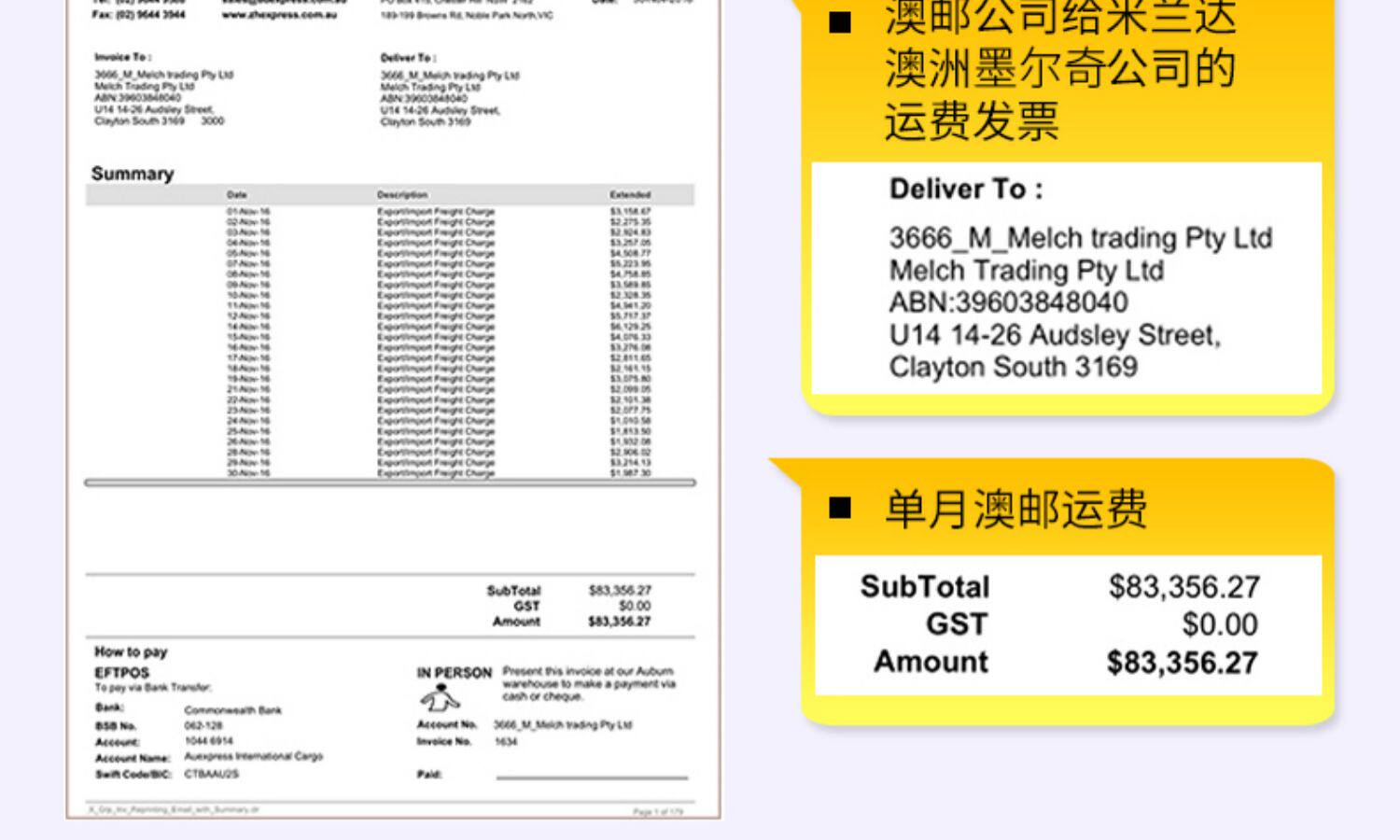Click the www.zhexpress.com.au website address
1400x840 pixels.
tap(280, 14)
